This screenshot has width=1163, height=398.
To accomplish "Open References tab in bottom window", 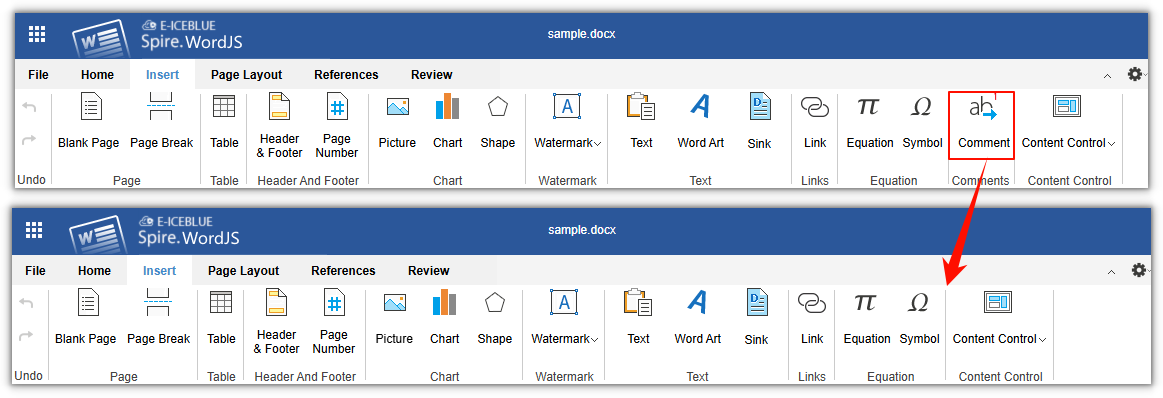I will pyautogui.click(x=343, y=271).
